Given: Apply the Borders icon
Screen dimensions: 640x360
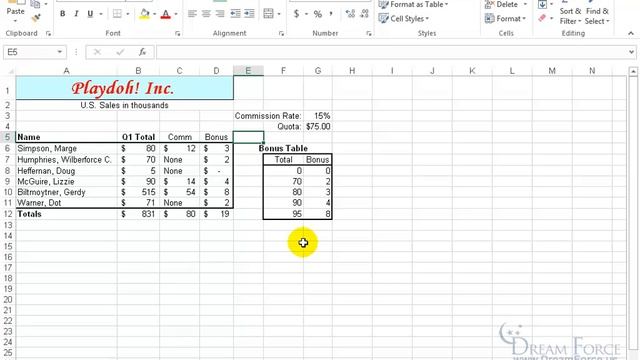Looking at the screenshot, I should pyautogui.click(x=117, y=14).
